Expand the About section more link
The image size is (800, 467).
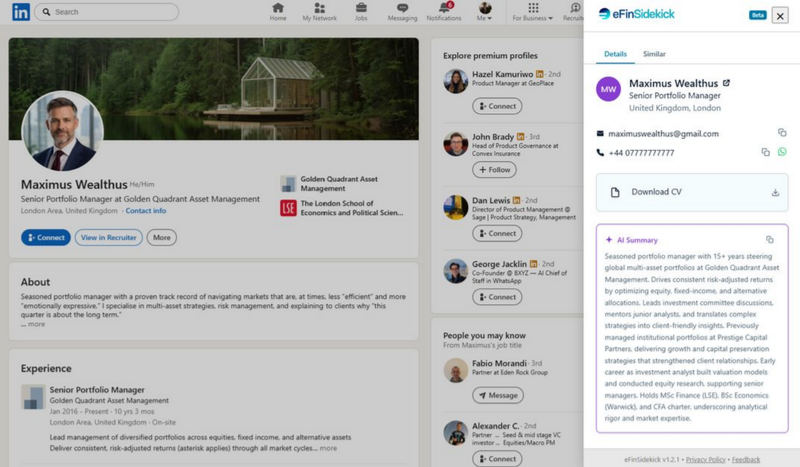pyautogui.click(x=36, y=324)
